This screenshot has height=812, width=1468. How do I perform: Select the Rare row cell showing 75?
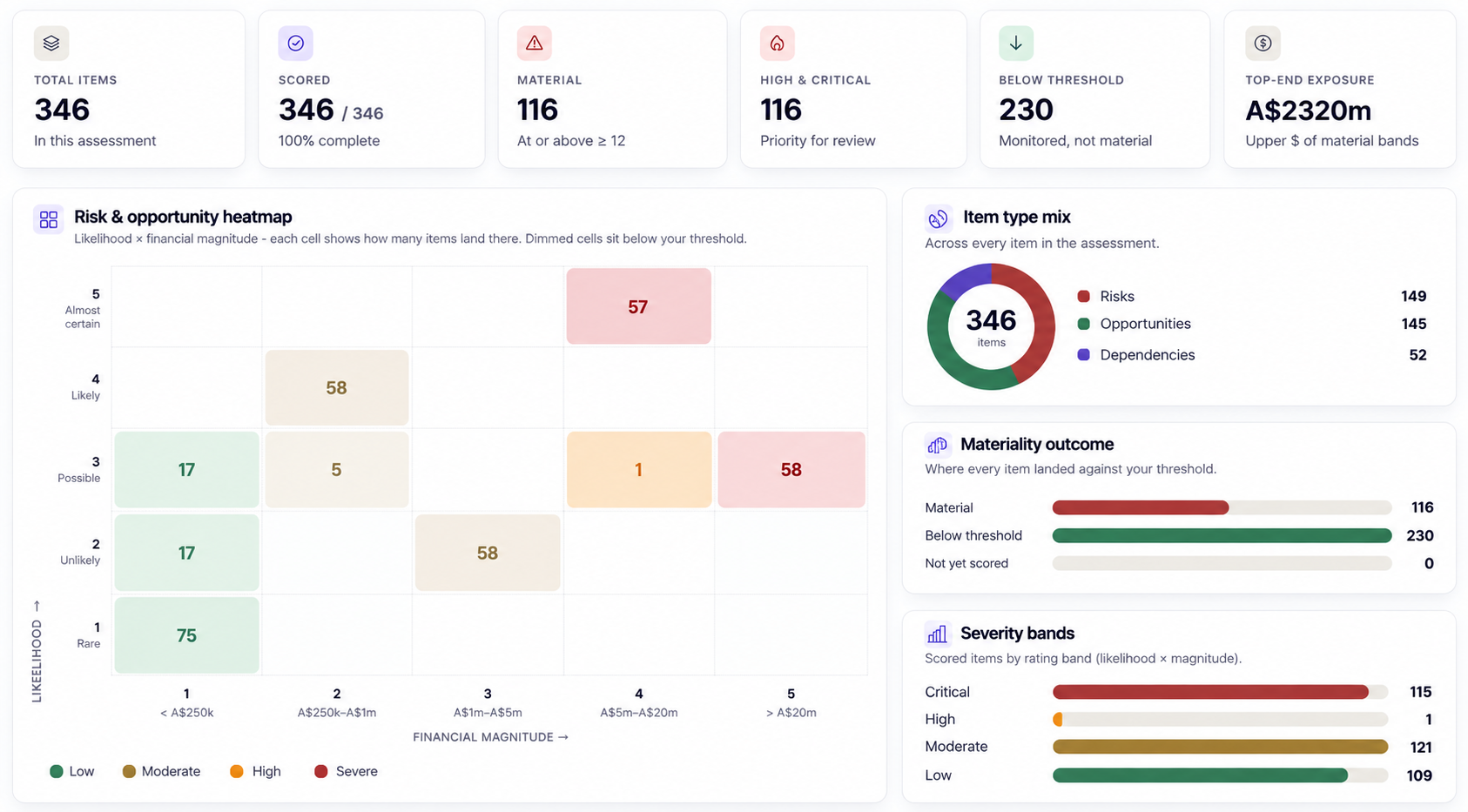pyautogui.click(x=186, y=635)
